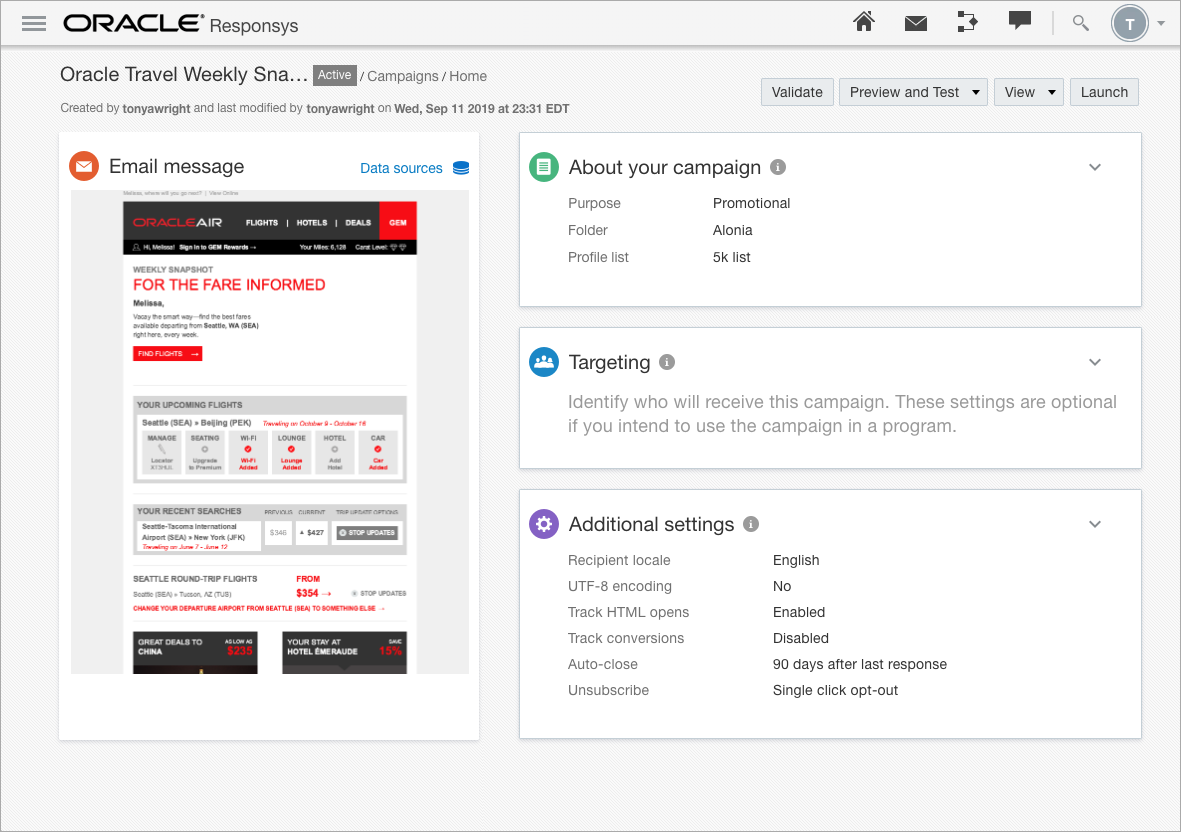This screenshot has width=1181, height=832.
Task: Click info icon beside About your campaign
Action: coord(778,167)
